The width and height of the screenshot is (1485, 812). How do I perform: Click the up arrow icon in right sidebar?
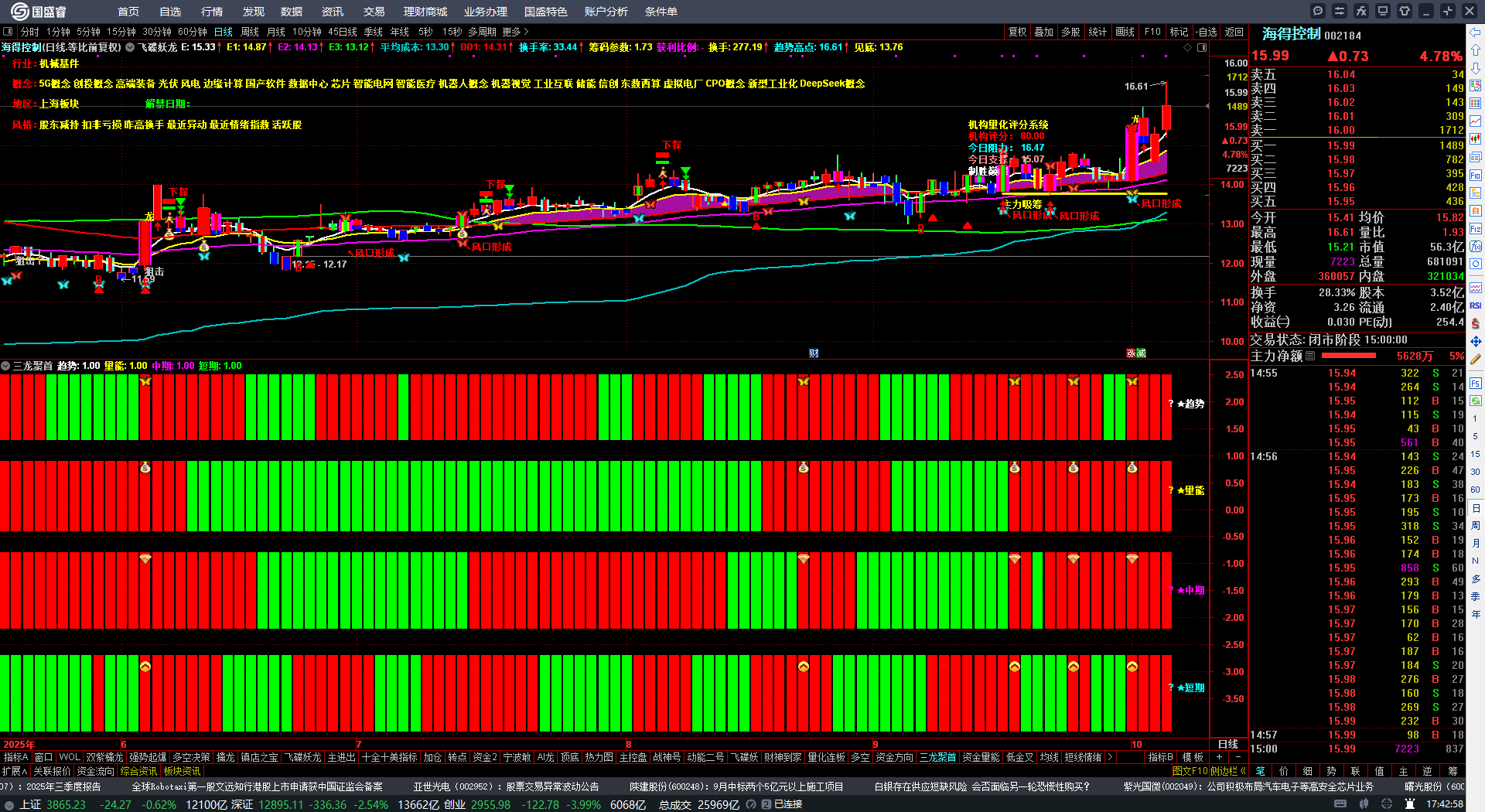(1476, 49)
